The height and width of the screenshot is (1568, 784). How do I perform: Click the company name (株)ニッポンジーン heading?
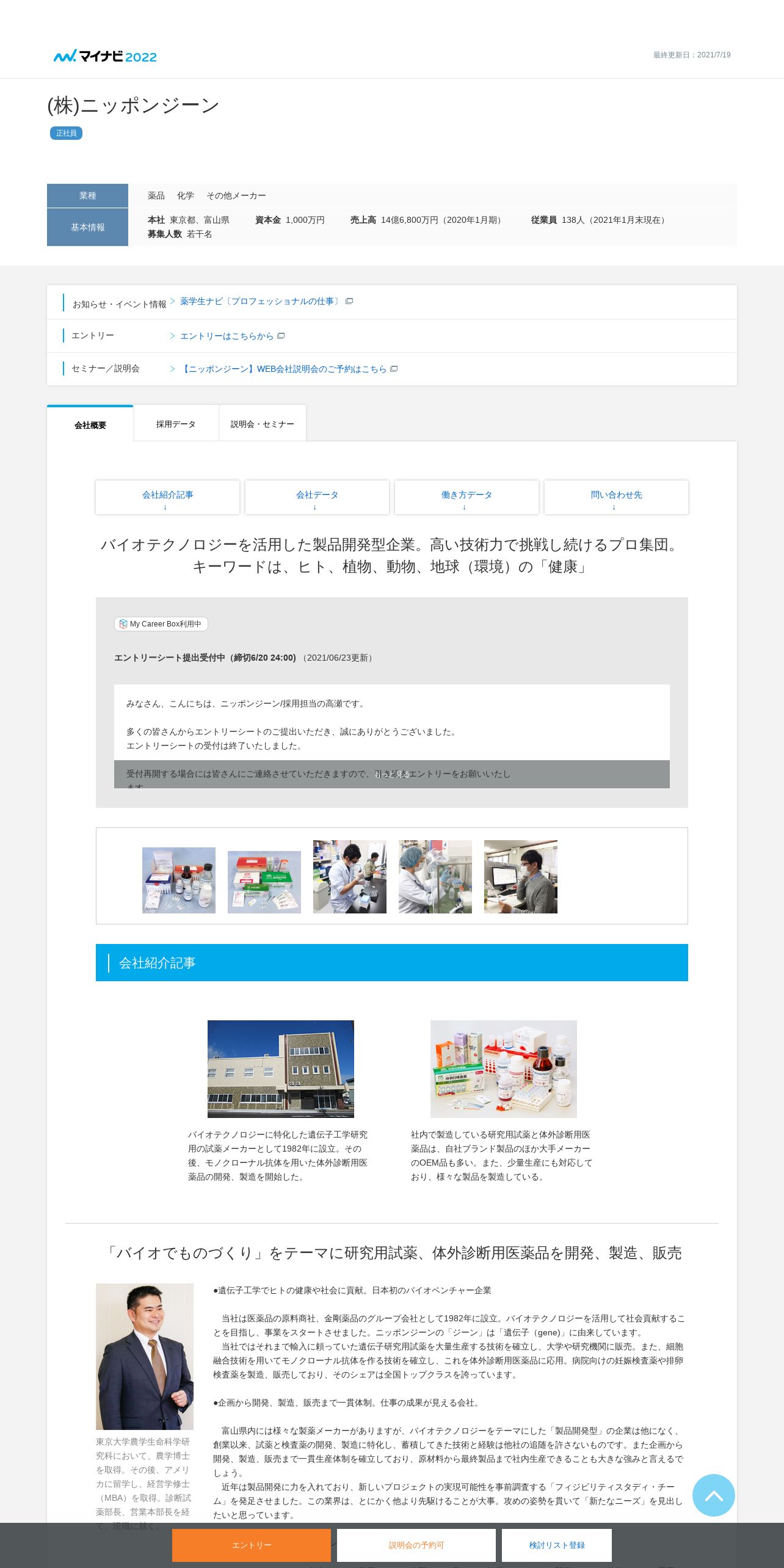[134, 106]
